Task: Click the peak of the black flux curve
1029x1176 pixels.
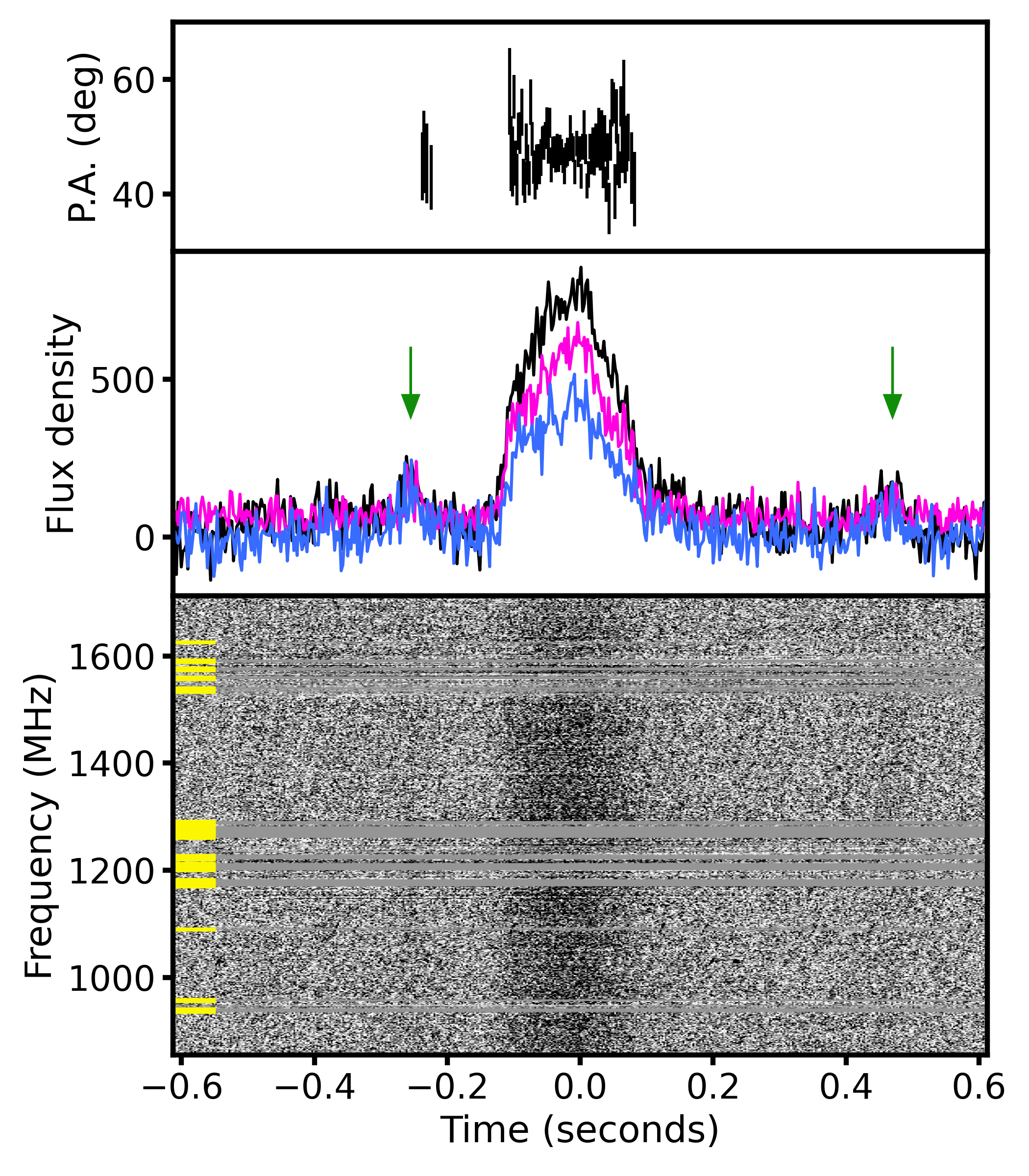Action: (581, 269)
